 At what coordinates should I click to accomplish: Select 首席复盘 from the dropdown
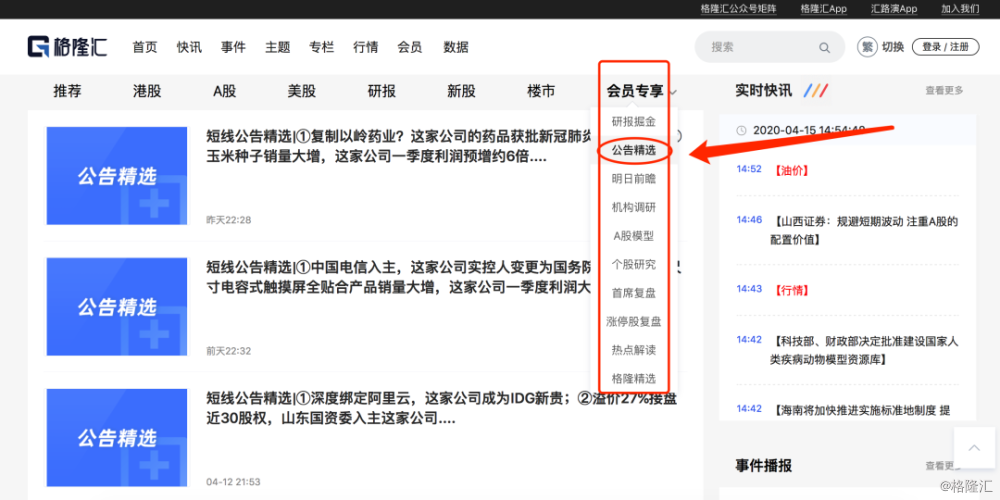pos(633,293)
